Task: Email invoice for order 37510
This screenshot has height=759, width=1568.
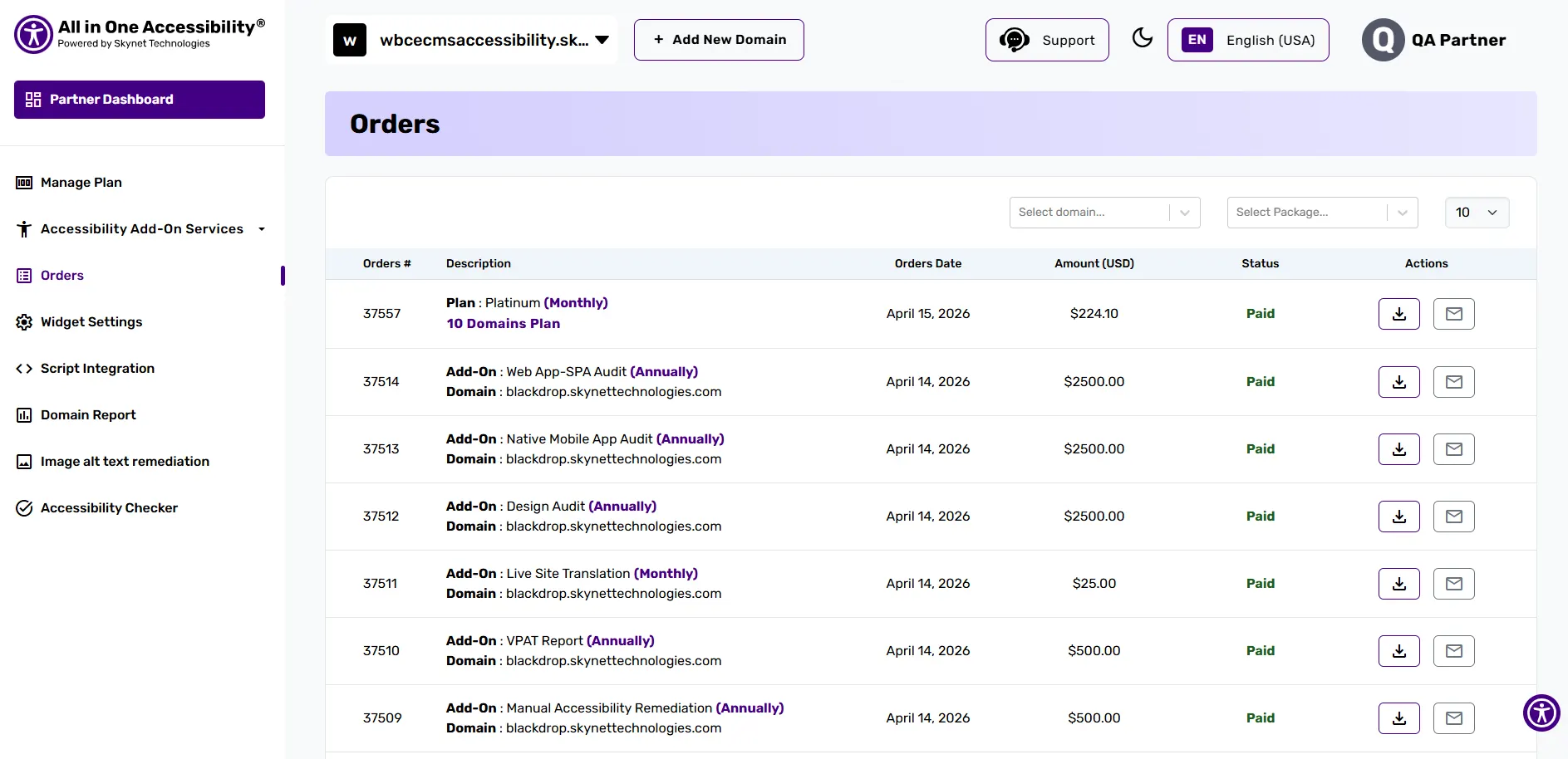Action: (1454, 651)
